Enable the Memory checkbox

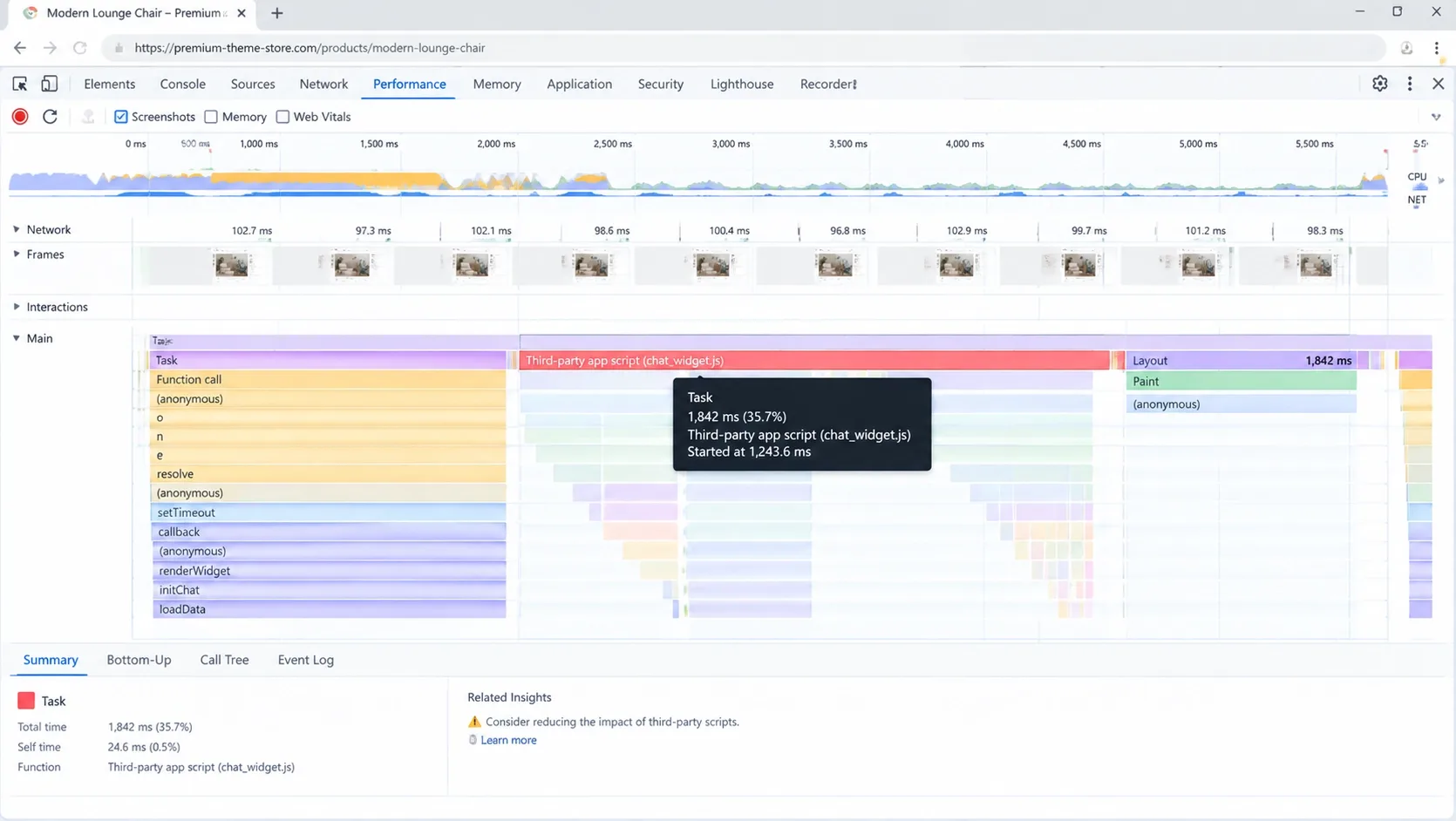[211, 117]
